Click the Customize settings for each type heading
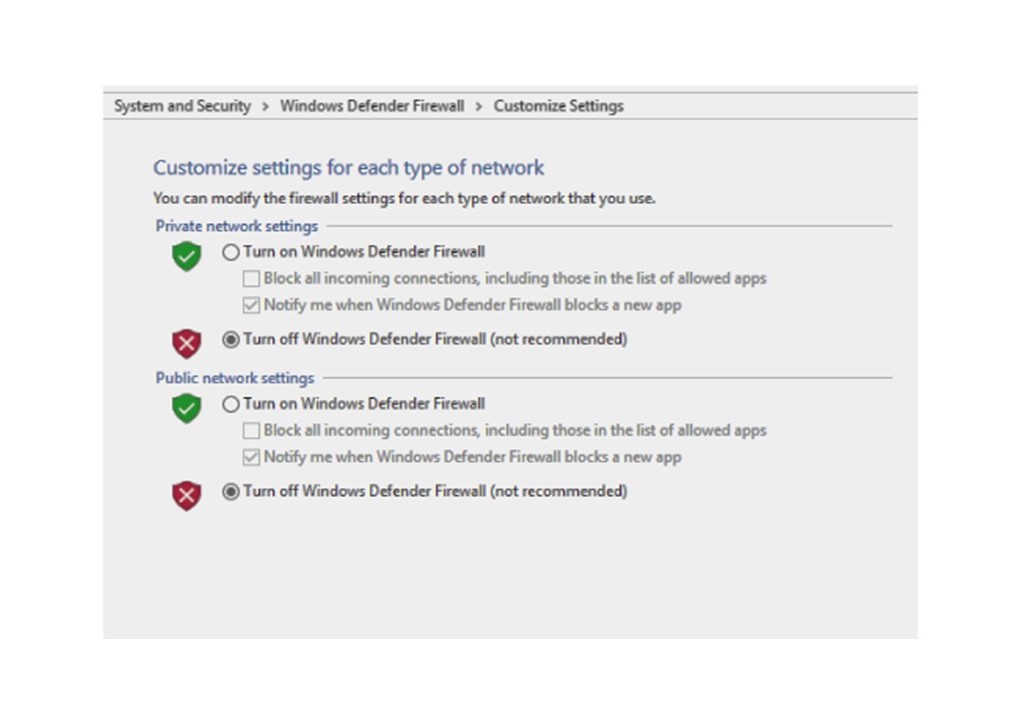 (x=349, y=168)
